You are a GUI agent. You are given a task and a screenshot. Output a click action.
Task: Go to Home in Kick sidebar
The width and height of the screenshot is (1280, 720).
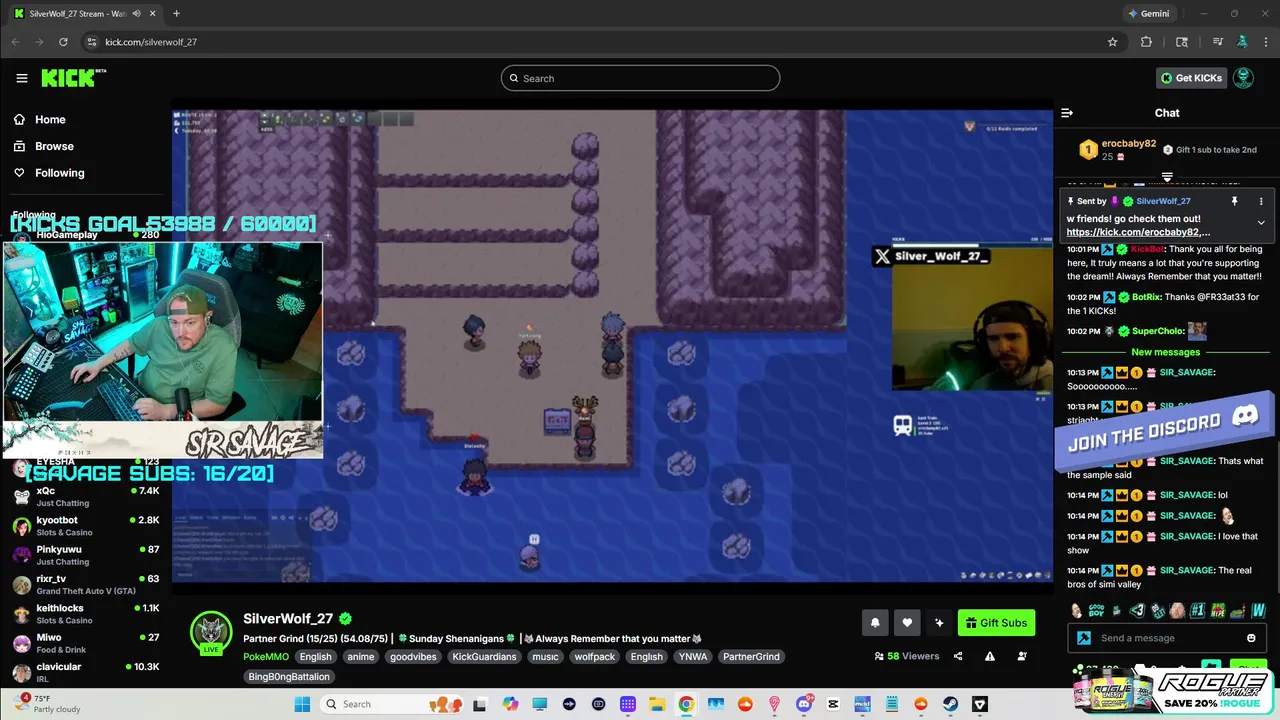40,120
